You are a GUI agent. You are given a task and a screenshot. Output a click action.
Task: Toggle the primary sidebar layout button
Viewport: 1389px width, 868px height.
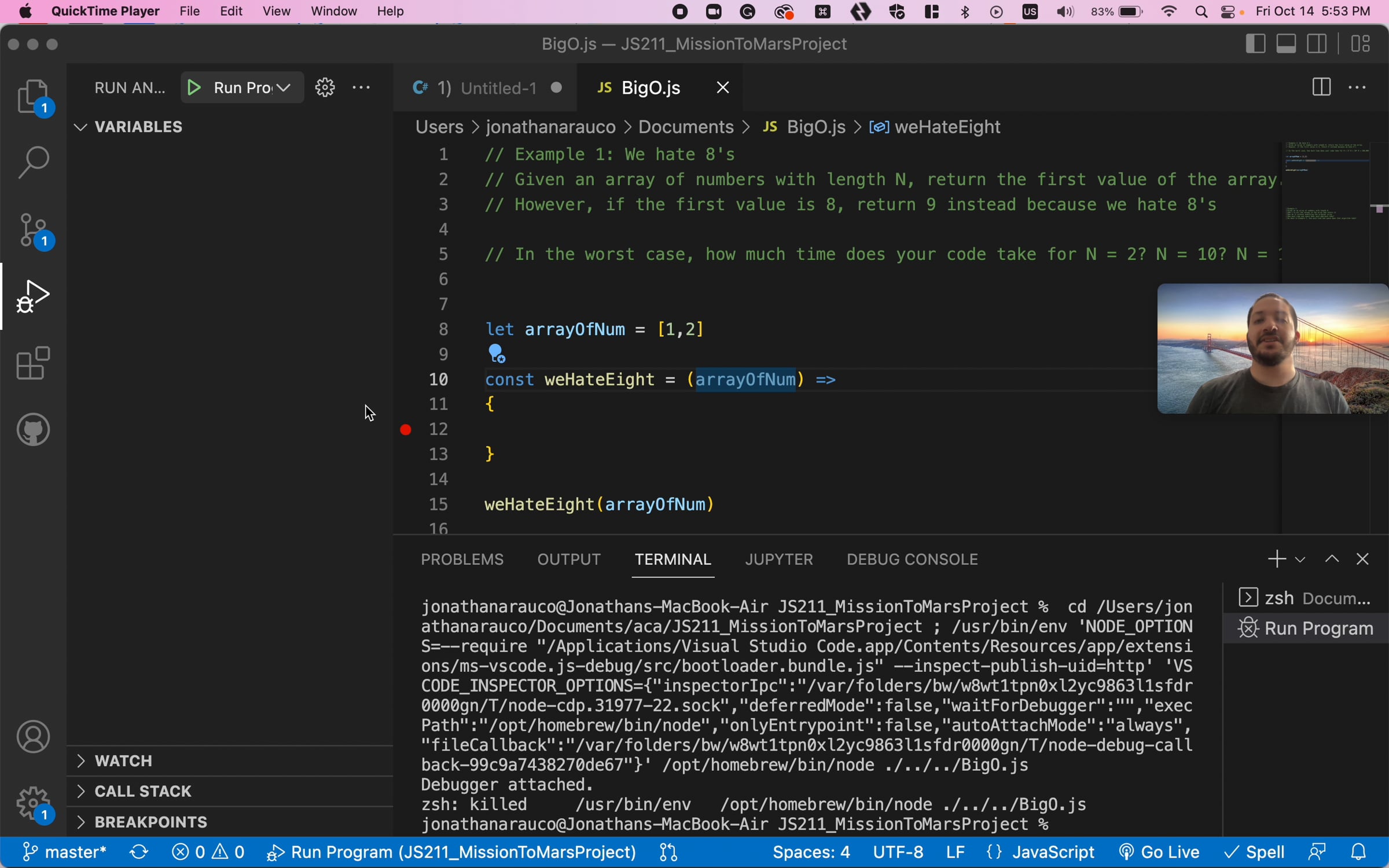[1255, 44]
